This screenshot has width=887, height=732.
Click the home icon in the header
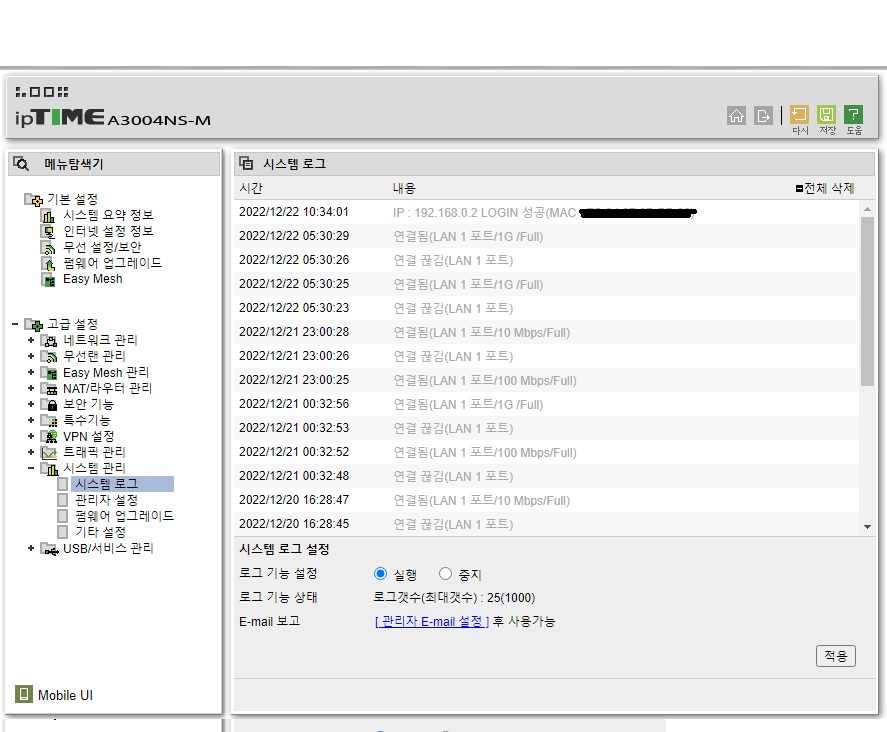pos(736,116)
